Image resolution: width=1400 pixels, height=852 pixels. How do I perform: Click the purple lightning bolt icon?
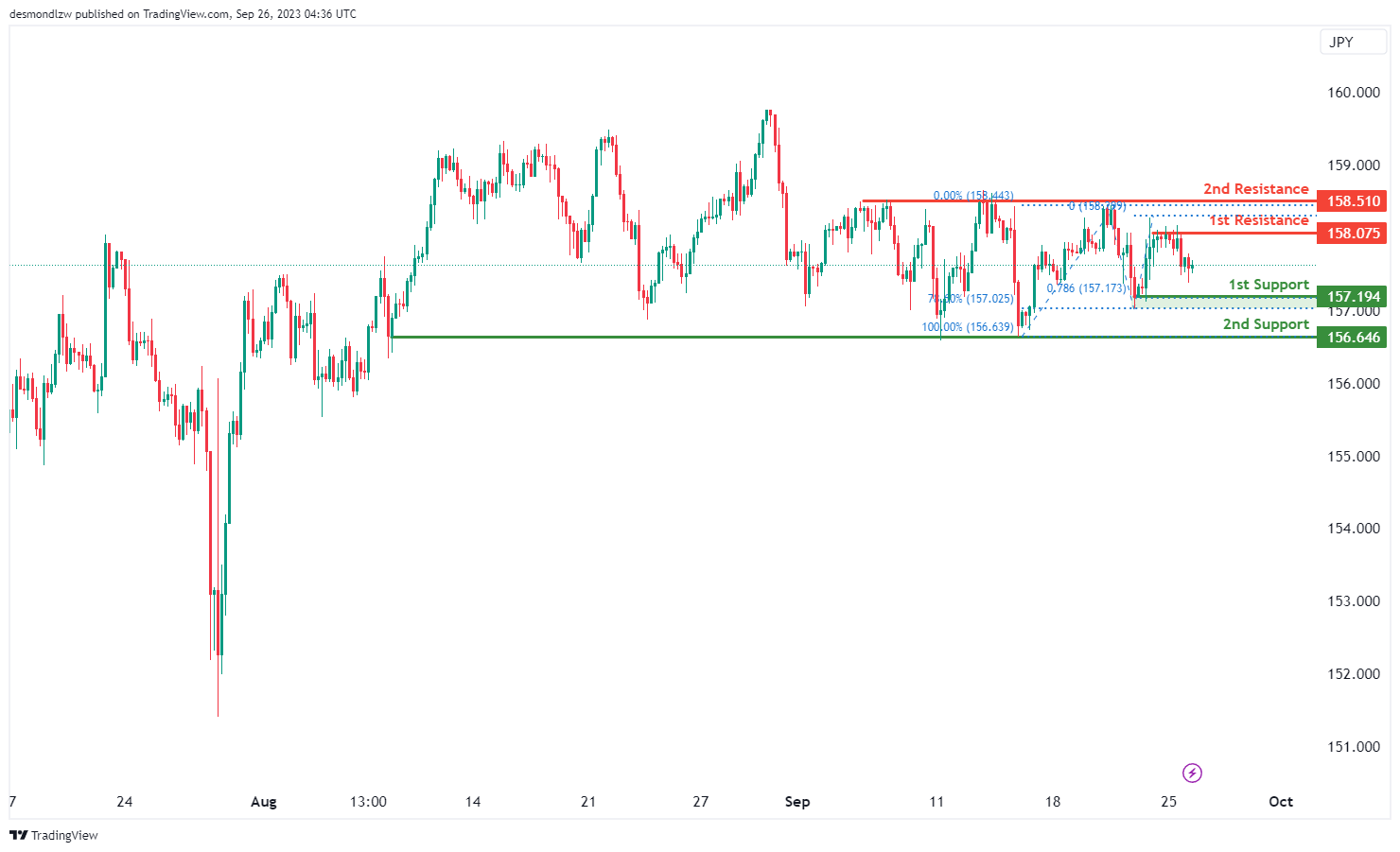[x=1193, y=774]
